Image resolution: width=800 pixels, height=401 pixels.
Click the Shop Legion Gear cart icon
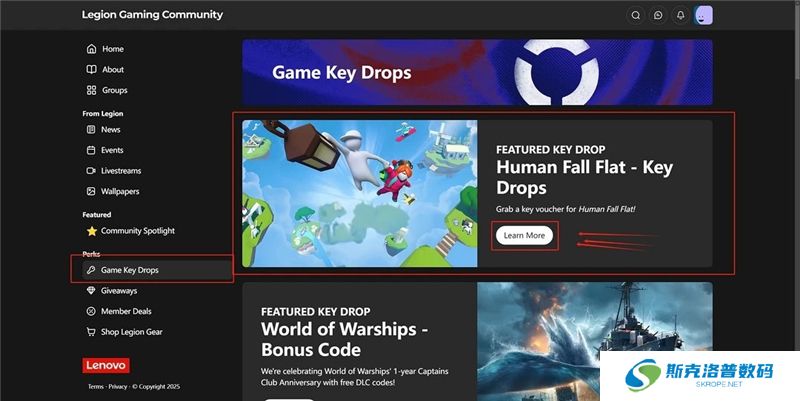pyautogui.click(x=91, y=332)
